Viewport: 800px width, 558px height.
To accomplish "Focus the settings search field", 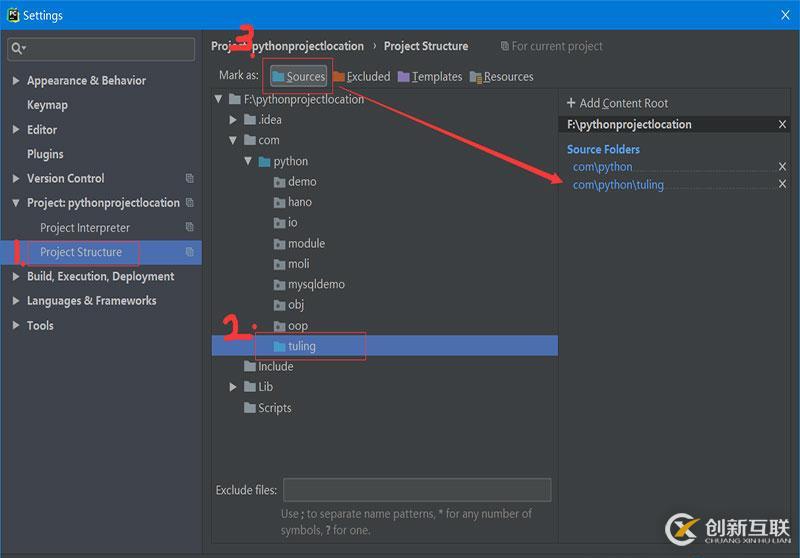I will coord(101,48).
